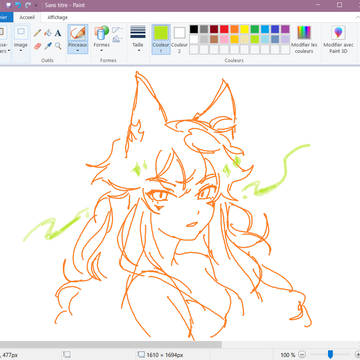Pick the pink color swatch
Image resolution: width=360 pixels, height=360 pixels.
[224, 39]
